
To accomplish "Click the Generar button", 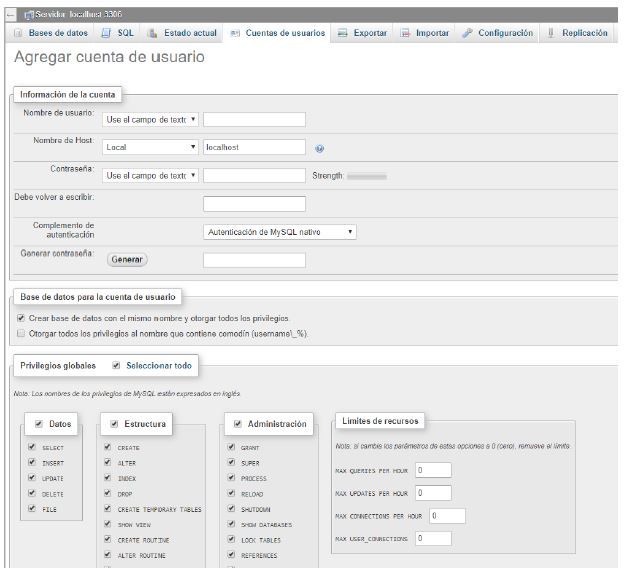I will point(127,260).
